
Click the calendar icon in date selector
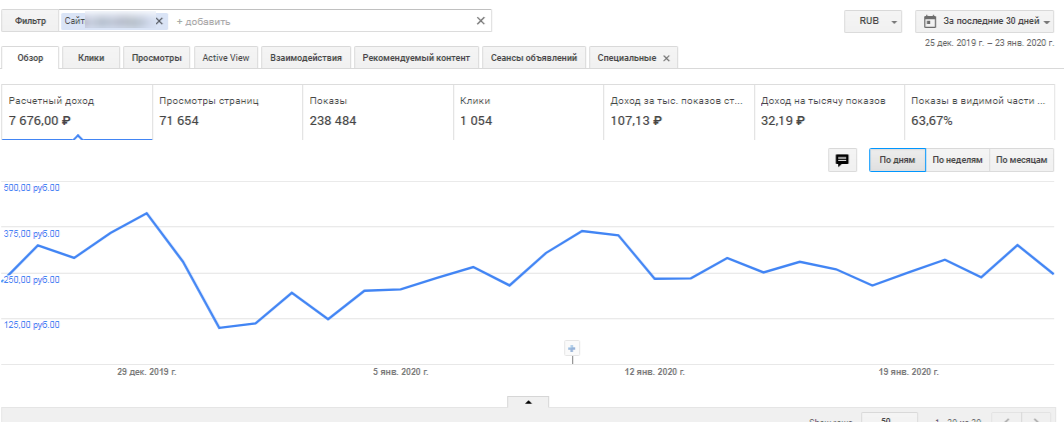[930, 21]
